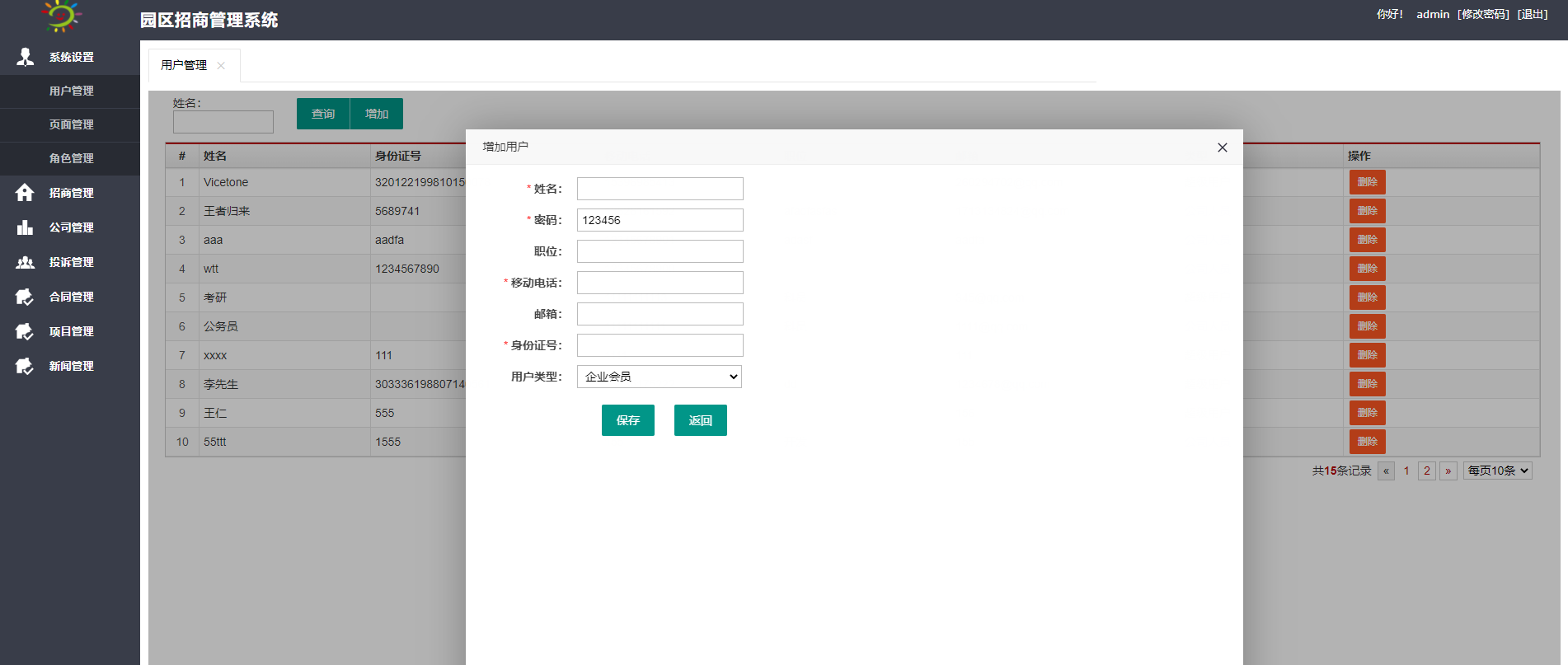Click the 密码 field containing 123456

point(660,220)
